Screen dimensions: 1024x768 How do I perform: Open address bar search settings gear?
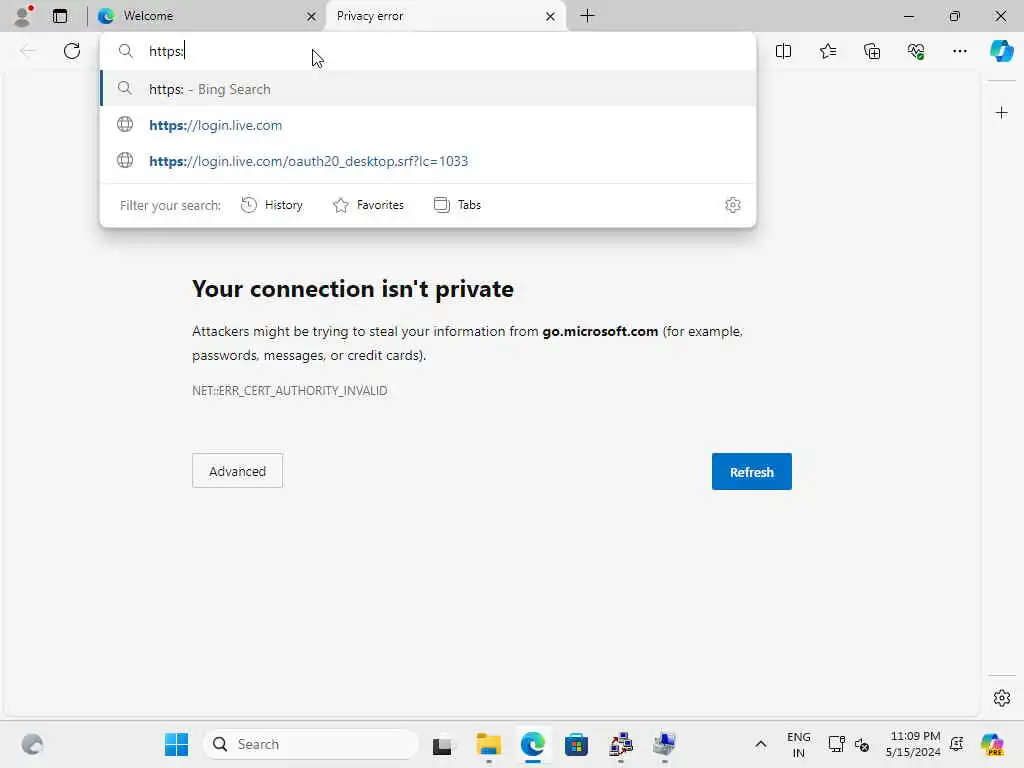pyautogui.click(x=733, y=205)
